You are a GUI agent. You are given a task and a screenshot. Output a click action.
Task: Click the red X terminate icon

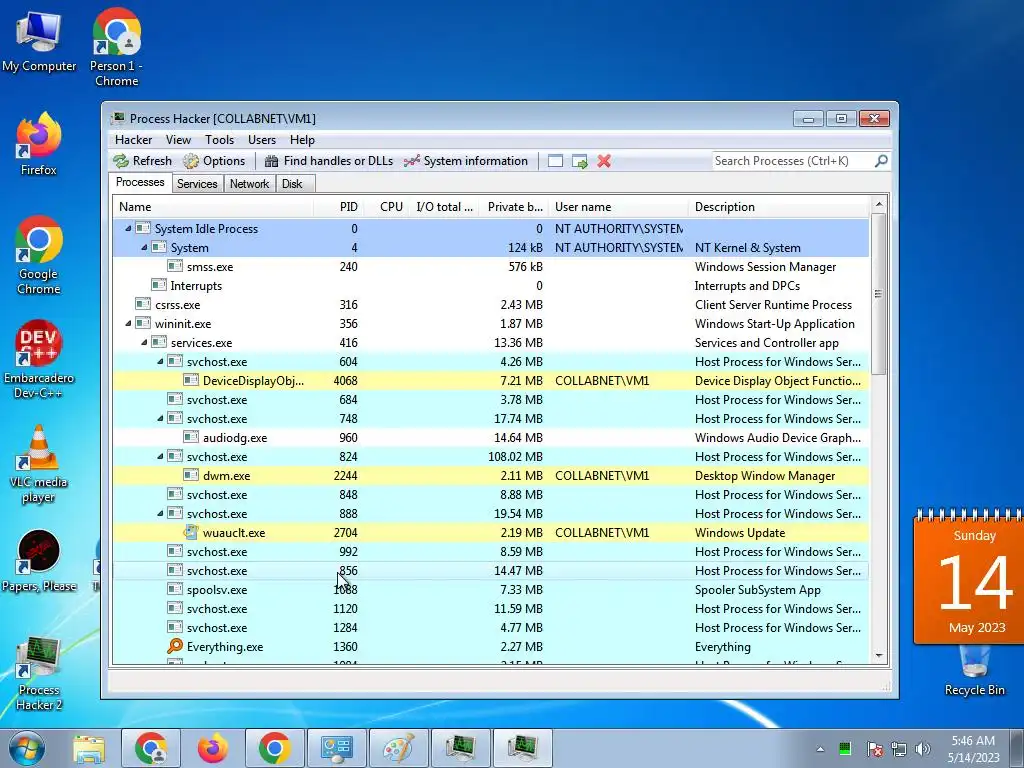[604, 161]
